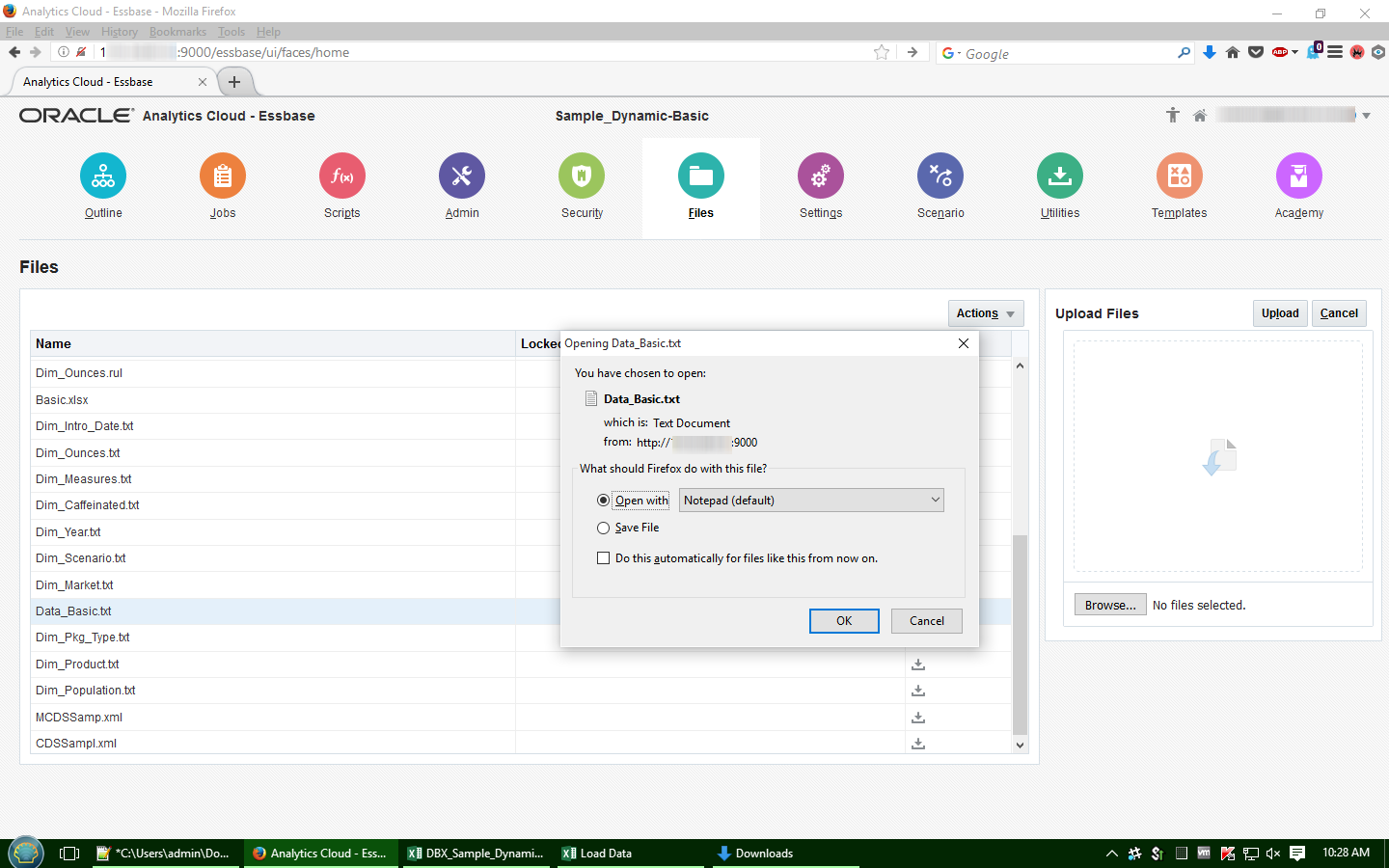
Task: Open the Scripts section icon
Action: click(x=342, y=176)
